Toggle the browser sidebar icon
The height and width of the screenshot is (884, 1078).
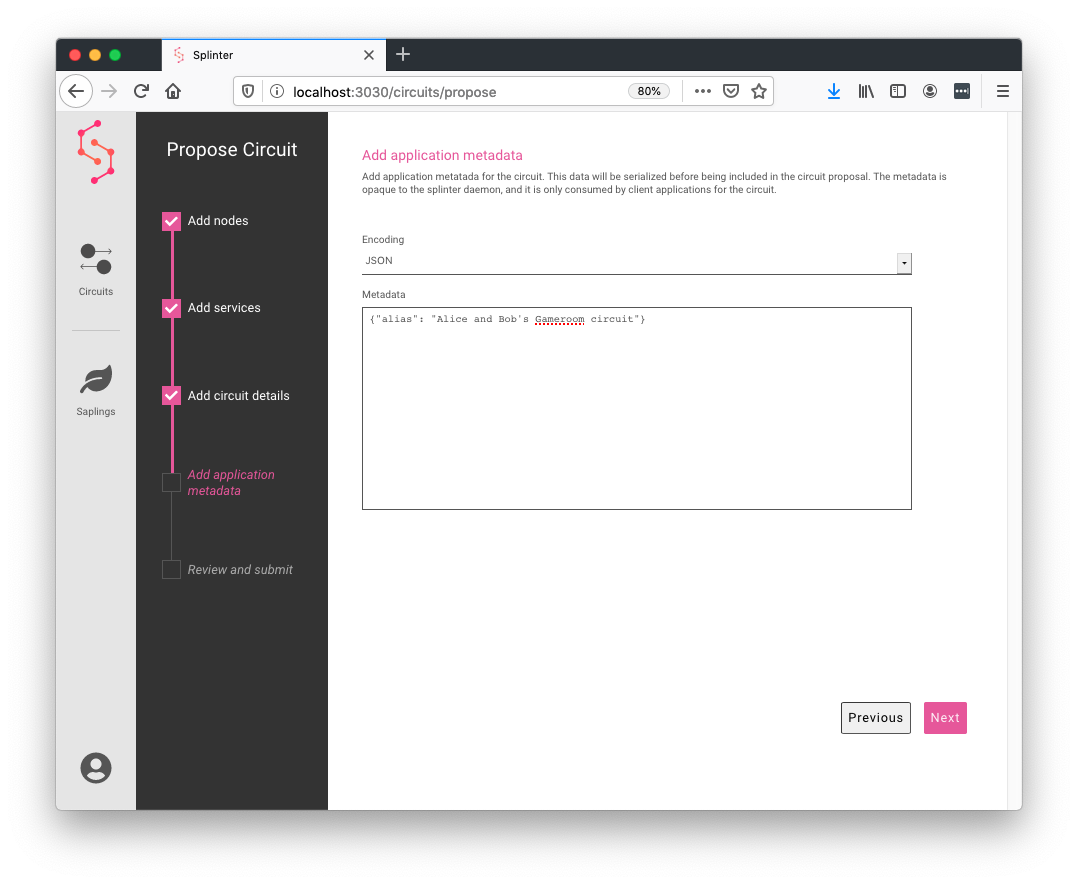click(898, 91)
